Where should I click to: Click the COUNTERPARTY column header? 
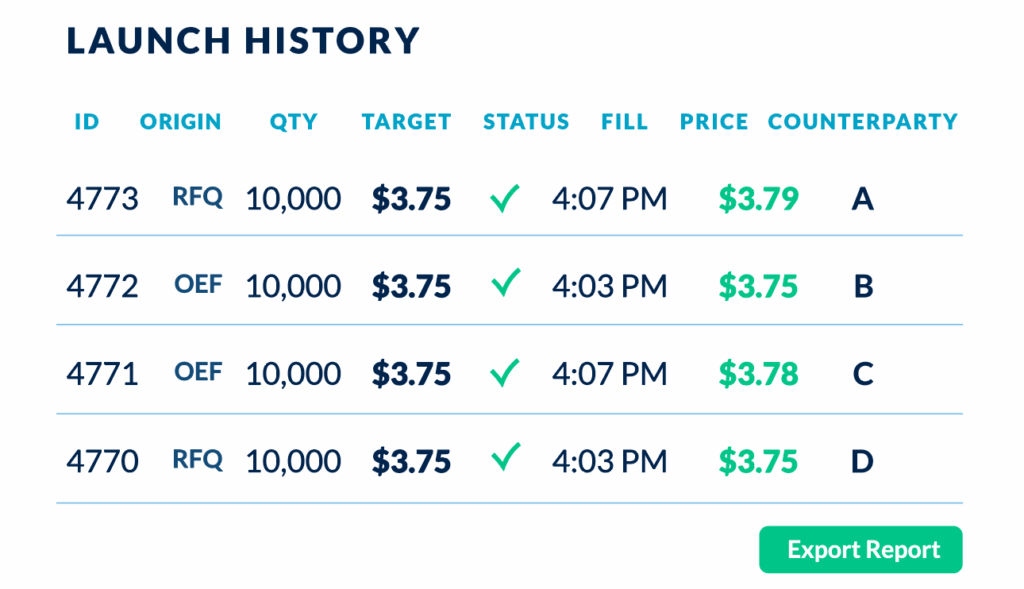[862, 121]
